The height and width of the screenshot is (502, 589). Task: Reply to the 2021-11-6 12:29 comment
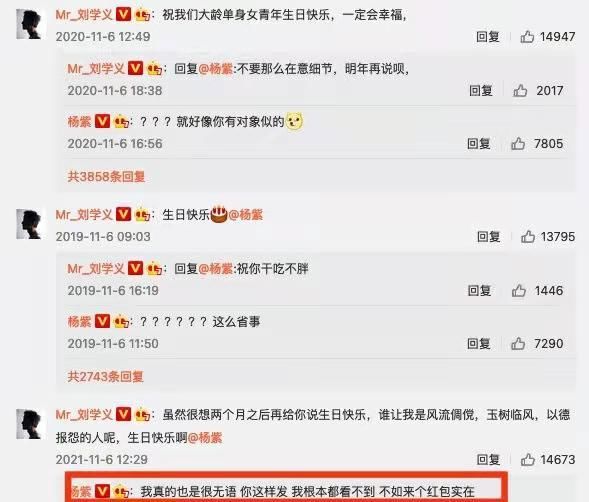(488, 460)
